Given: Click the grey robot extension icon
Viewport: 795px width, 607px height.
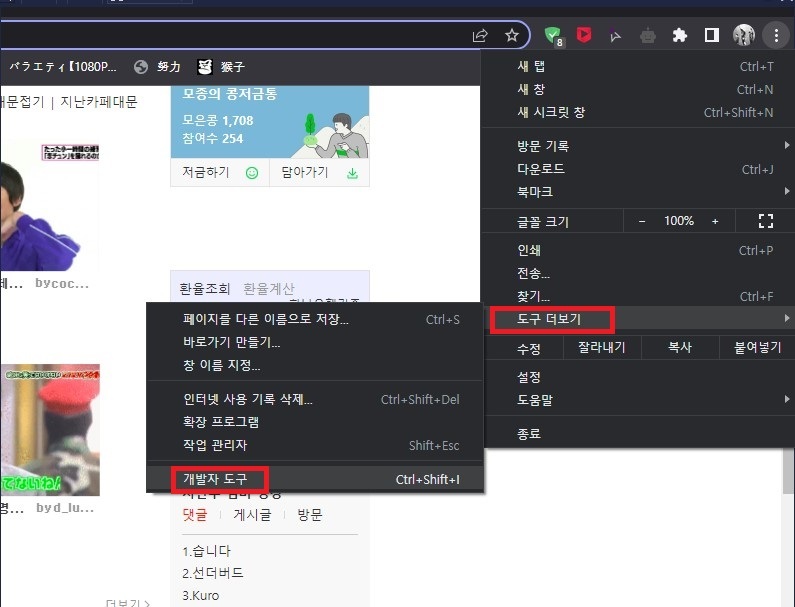Looking at the screenshot, I should 648,36.
